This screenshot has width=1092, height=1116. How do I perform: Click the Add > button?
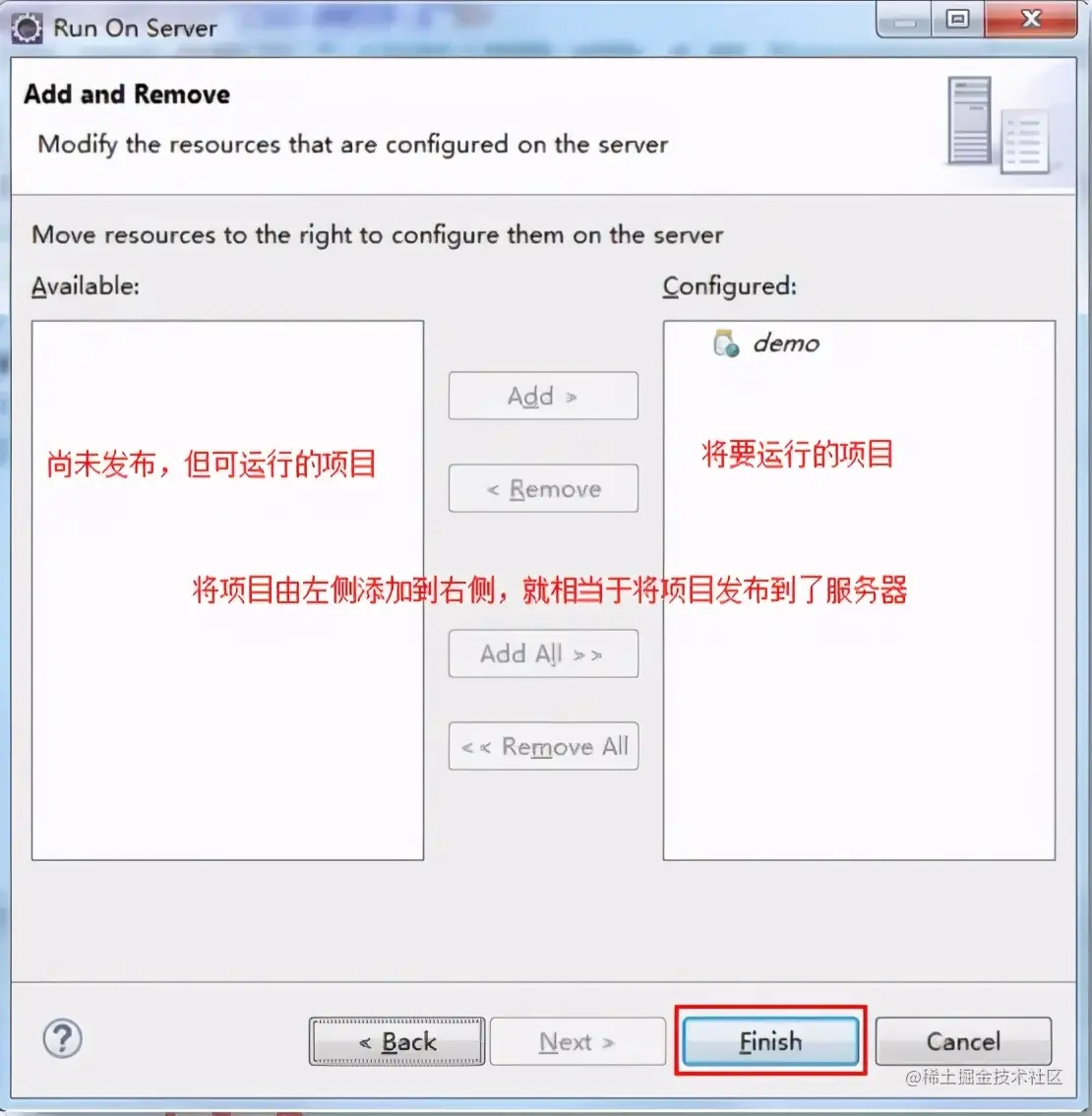point(543,396)
